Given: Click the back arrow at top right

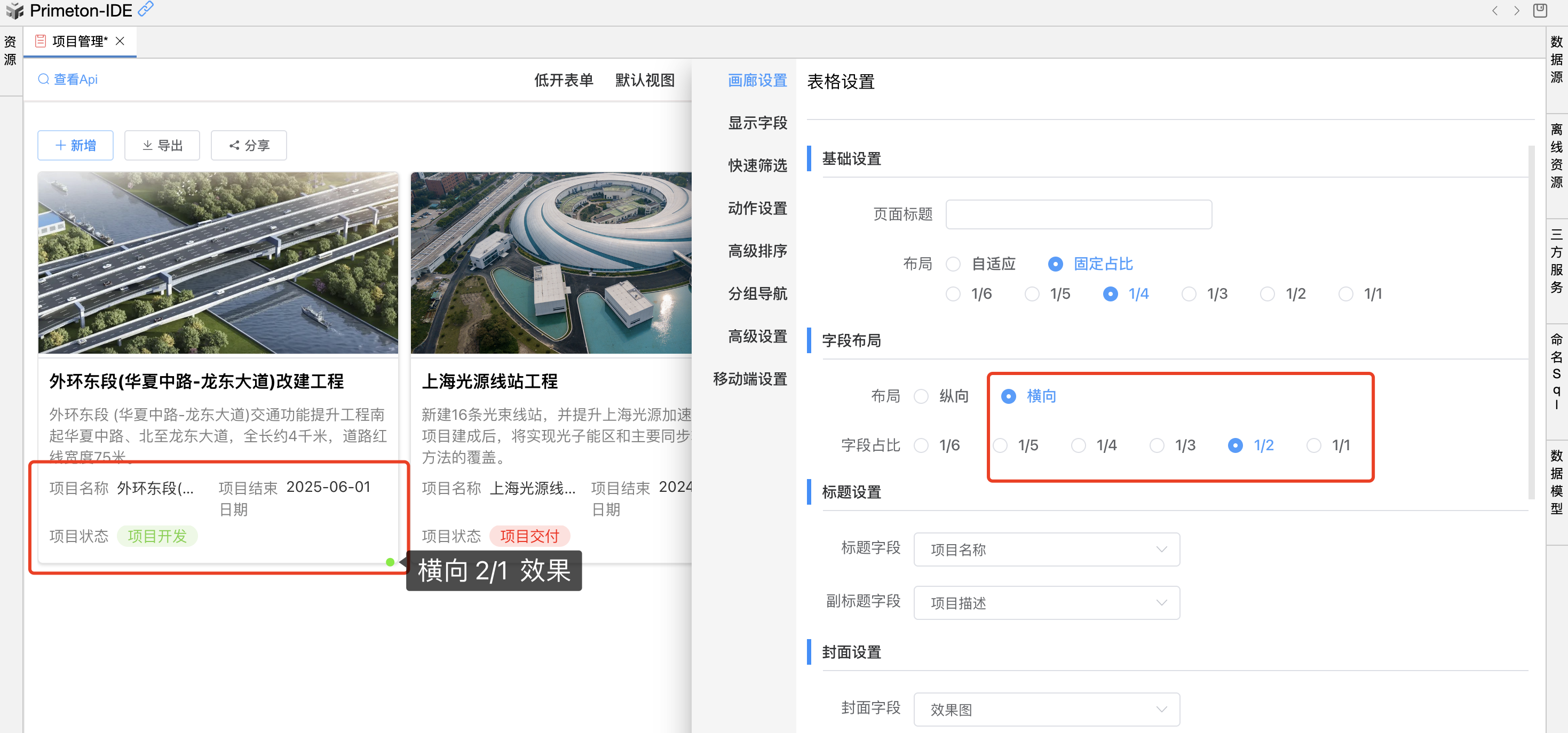Looking at the screenshot, I should 1494,11.
